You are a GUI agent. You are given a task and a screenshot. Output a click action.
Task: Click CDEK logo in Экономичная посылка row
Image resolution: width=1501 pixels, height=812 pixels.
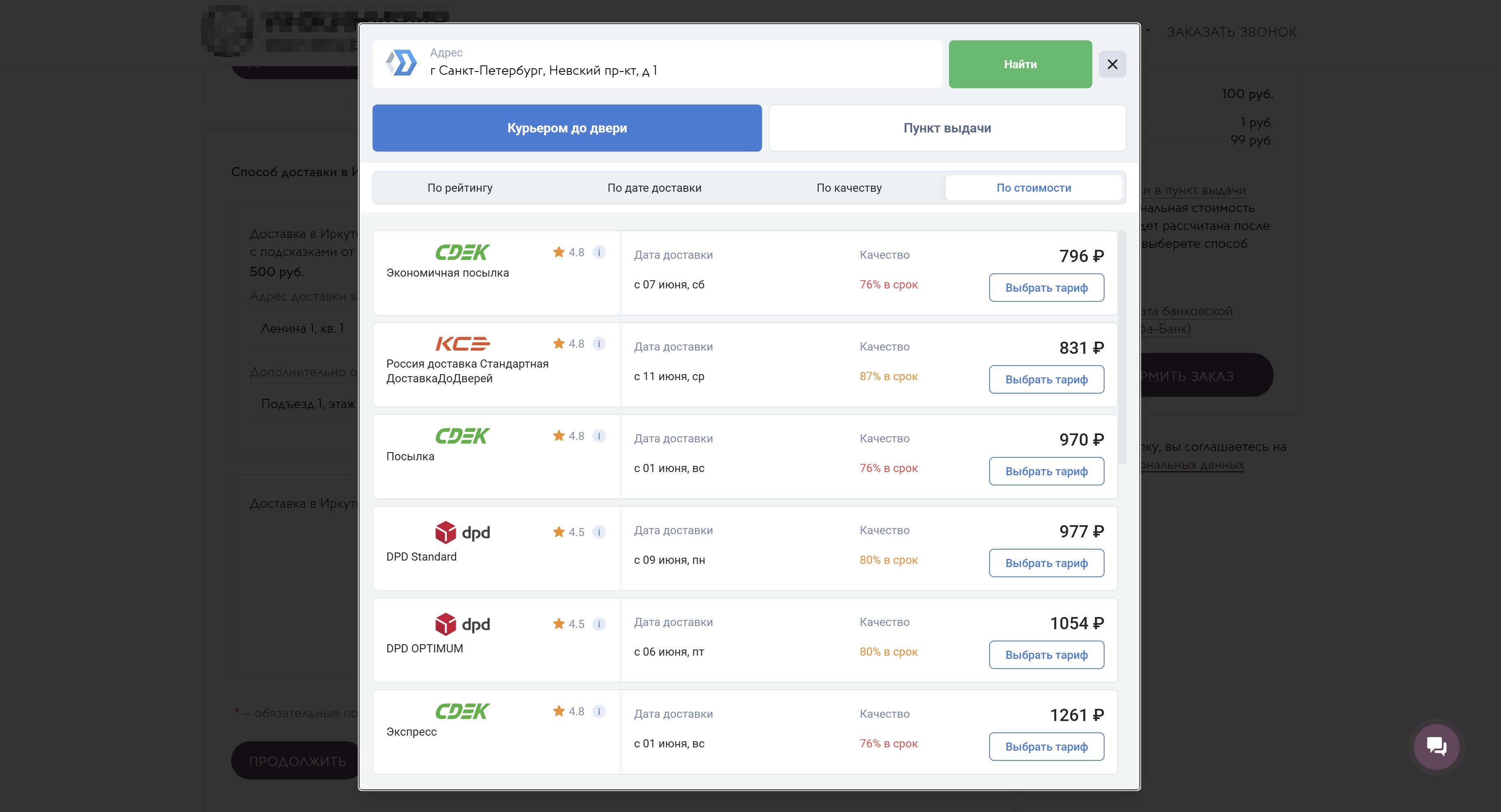463,252
